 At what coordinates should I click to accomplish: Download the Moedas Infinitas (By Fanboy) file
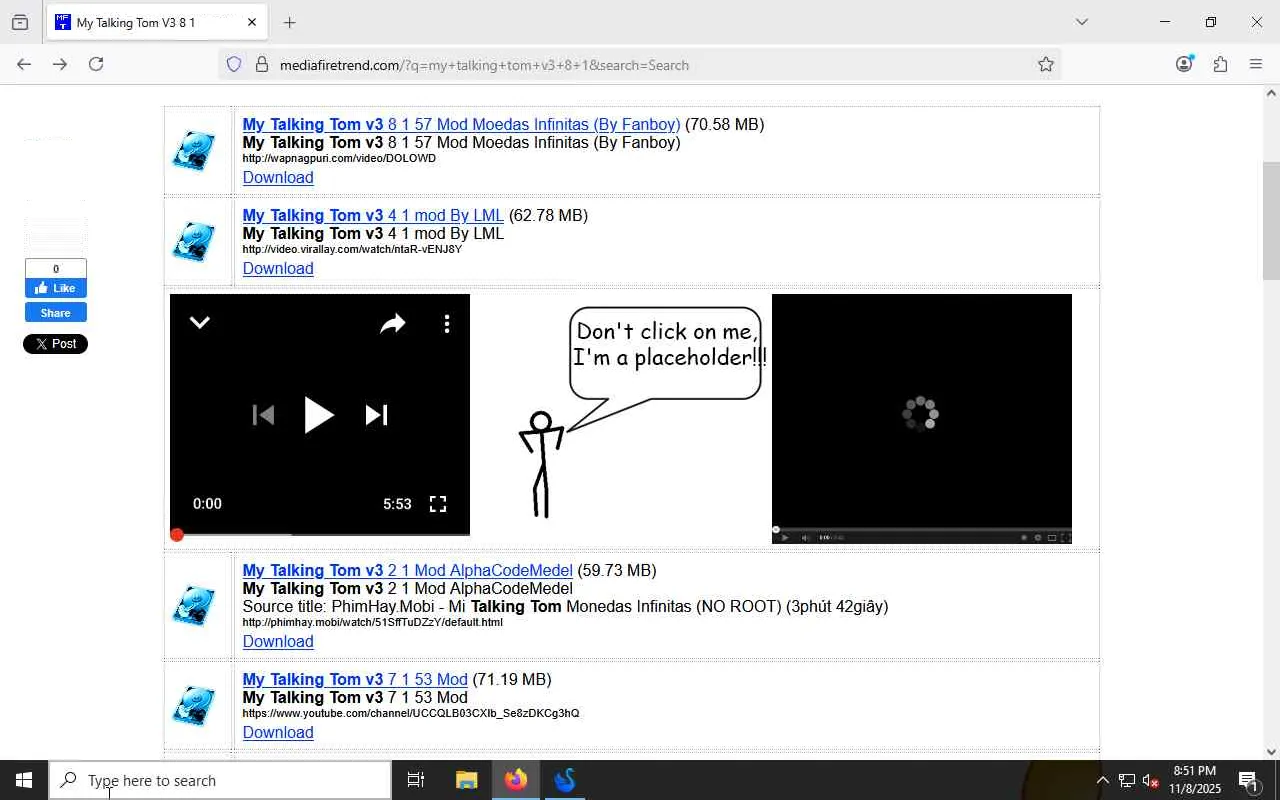point(278,178)
